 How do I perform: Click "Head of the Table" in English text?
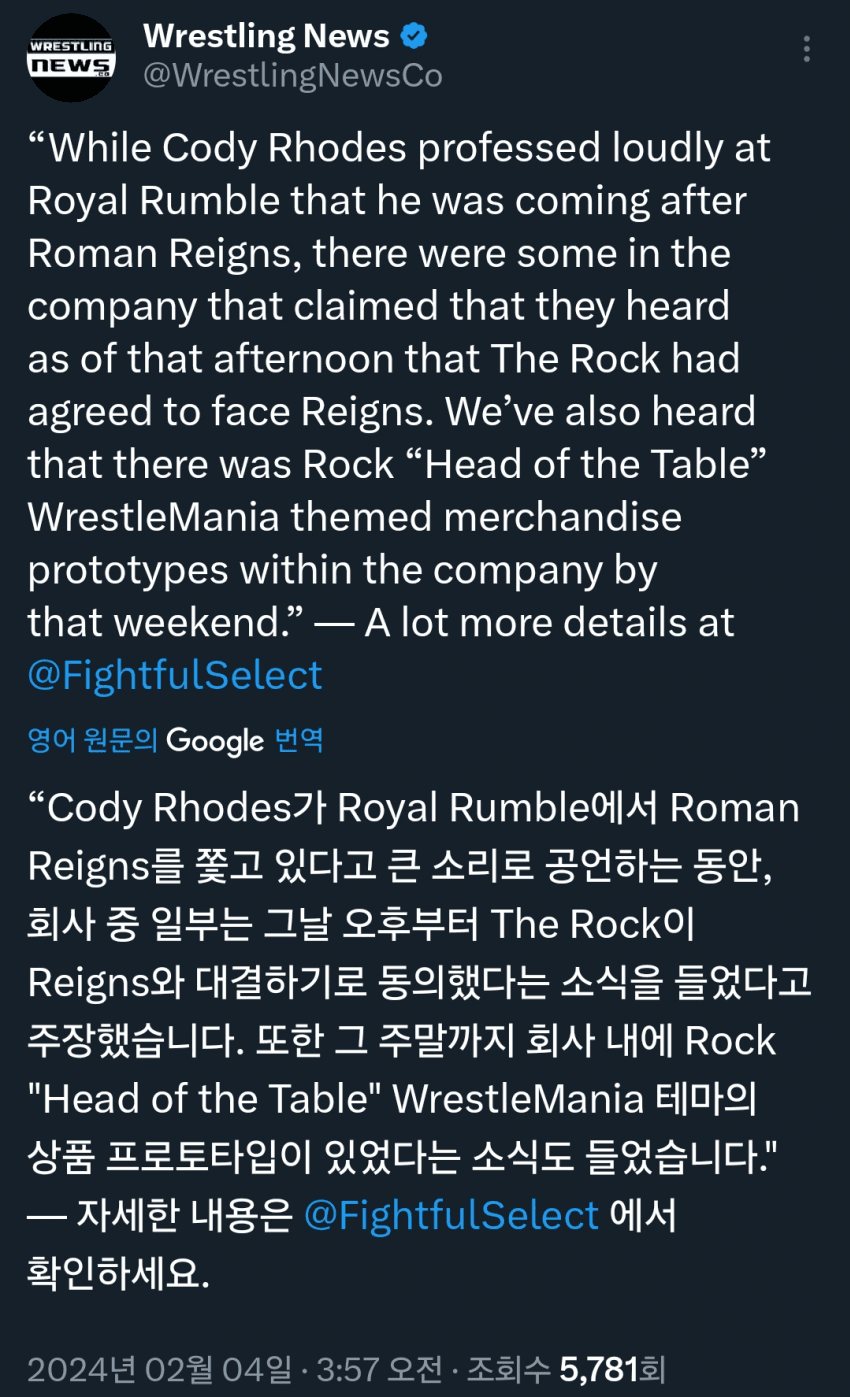click(587, 464)
